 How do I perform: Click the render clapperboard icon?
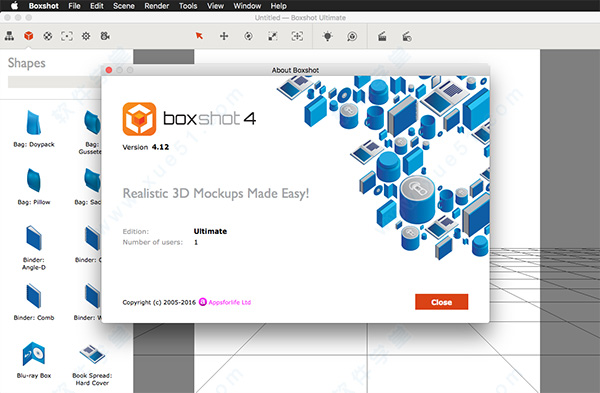(382, 37)
